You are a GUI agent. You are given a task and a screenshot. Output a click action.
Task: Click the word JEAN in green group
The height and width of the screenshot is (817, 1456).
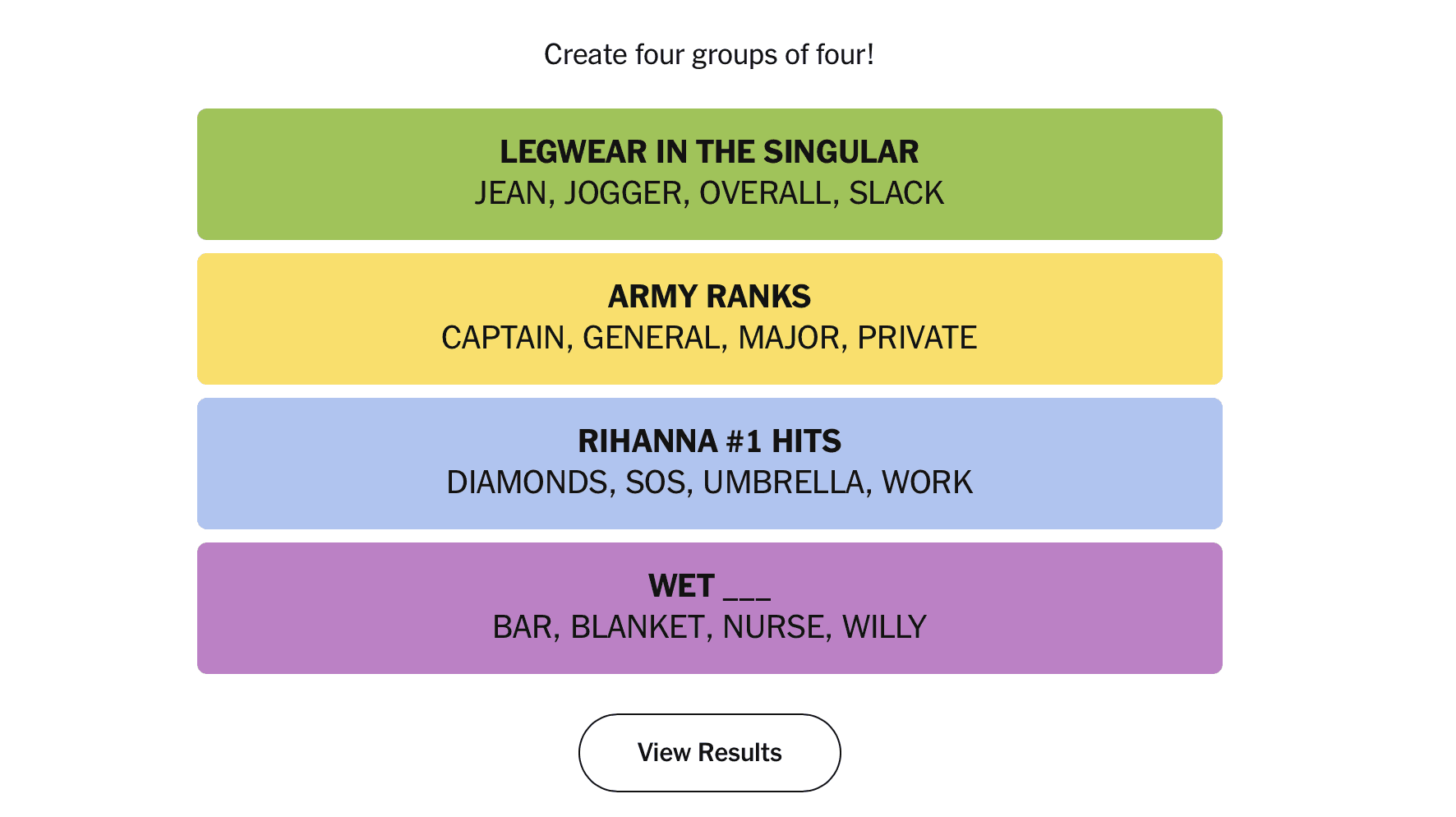tap(510, 193)
